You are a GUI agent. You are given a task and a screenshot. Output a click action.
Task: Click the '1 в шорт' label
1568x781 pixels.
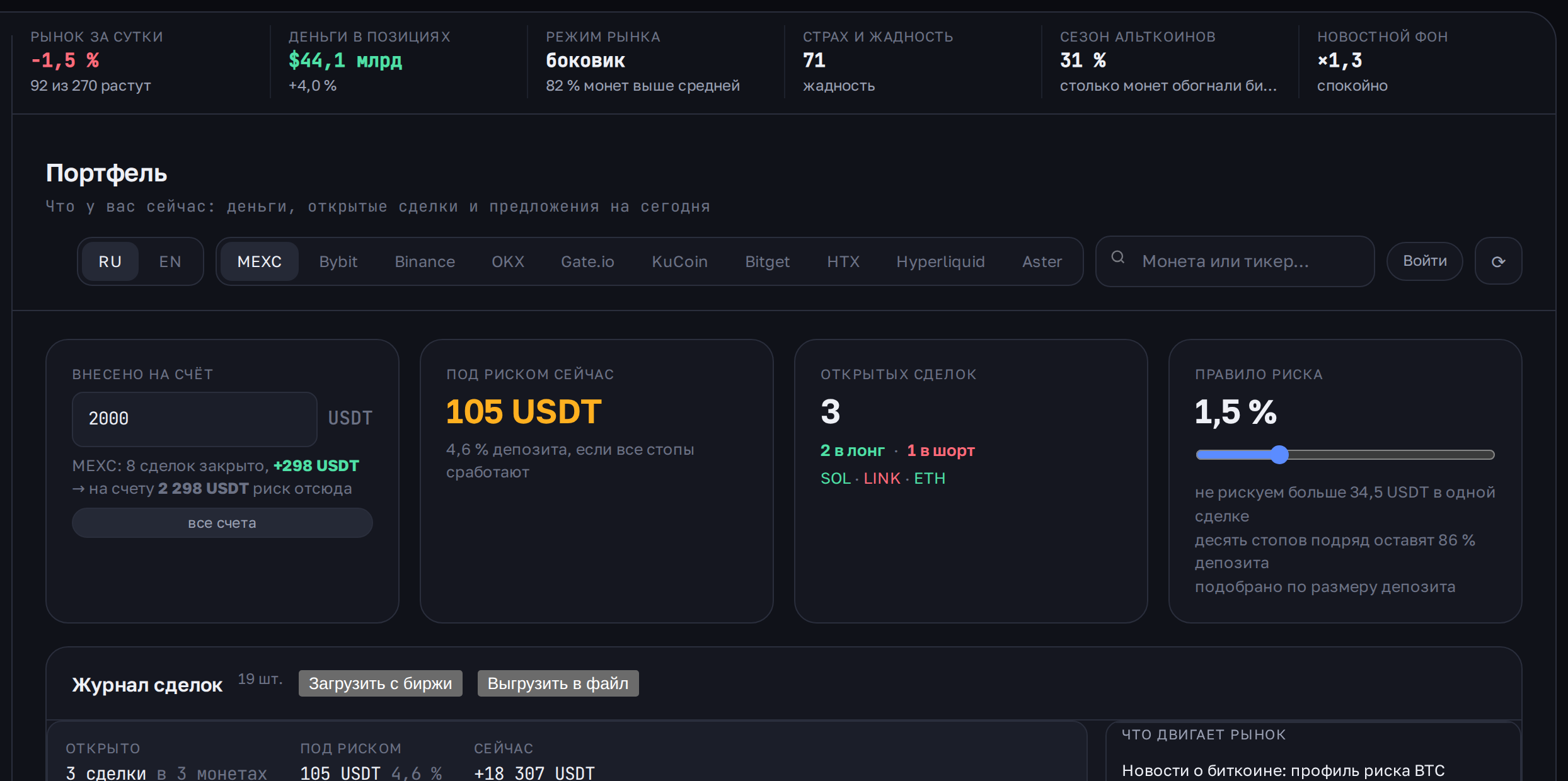941,451
